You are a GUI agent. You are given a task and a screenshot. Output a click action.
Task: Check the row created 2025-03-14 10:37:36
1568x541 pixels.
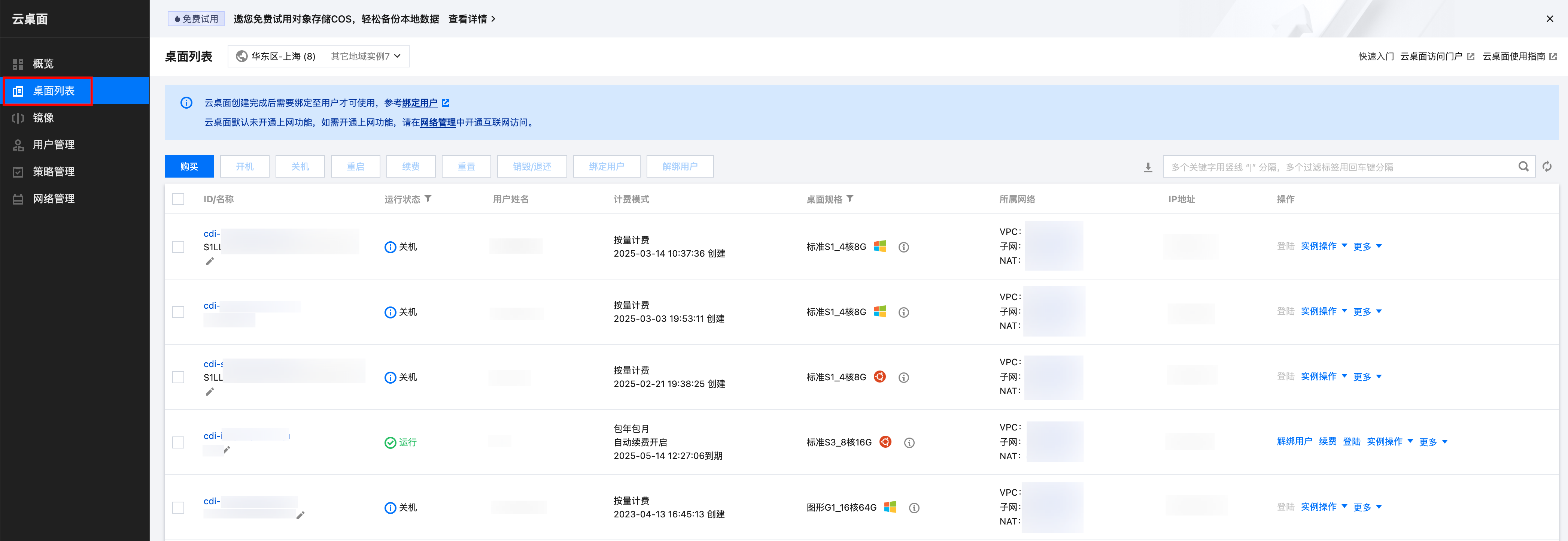tap(178, 247)
